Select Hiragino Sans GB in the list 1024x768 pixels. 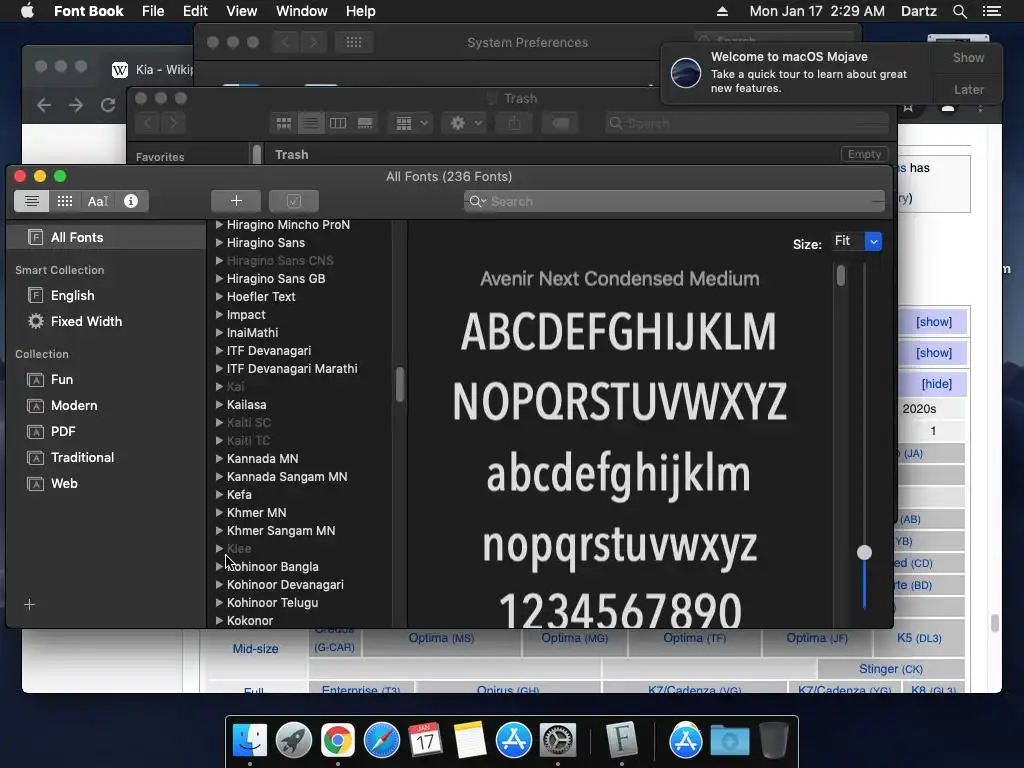(276, 278)
